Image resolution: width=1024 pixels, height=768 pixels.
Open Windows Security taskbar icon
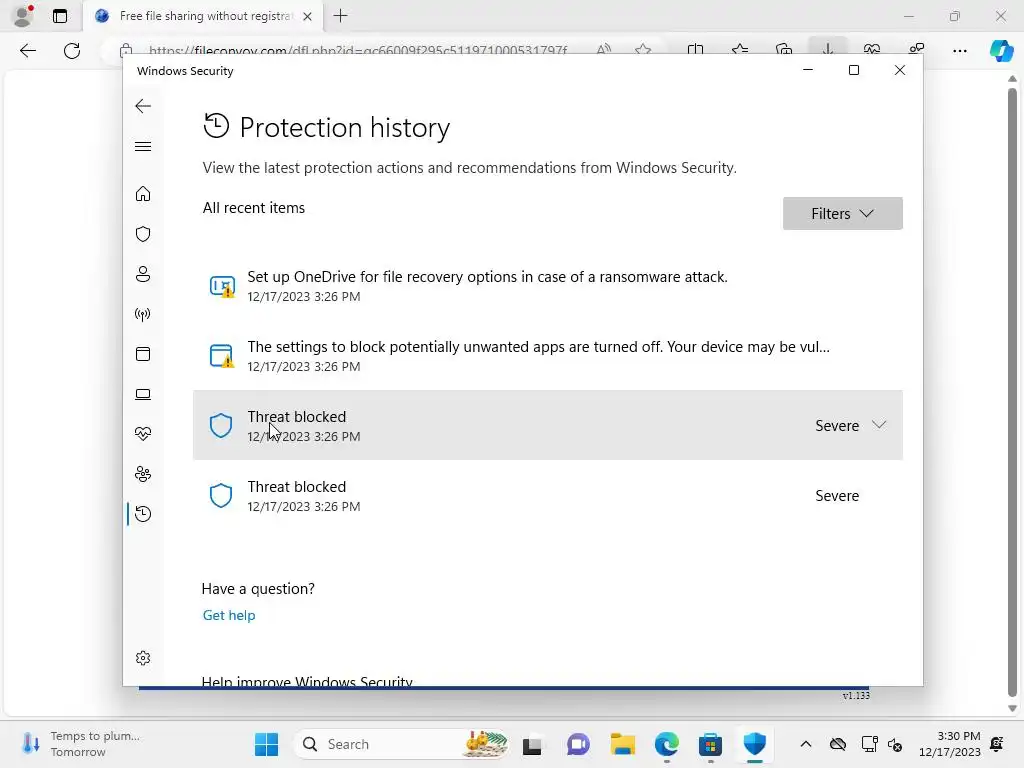pos(754,744)
